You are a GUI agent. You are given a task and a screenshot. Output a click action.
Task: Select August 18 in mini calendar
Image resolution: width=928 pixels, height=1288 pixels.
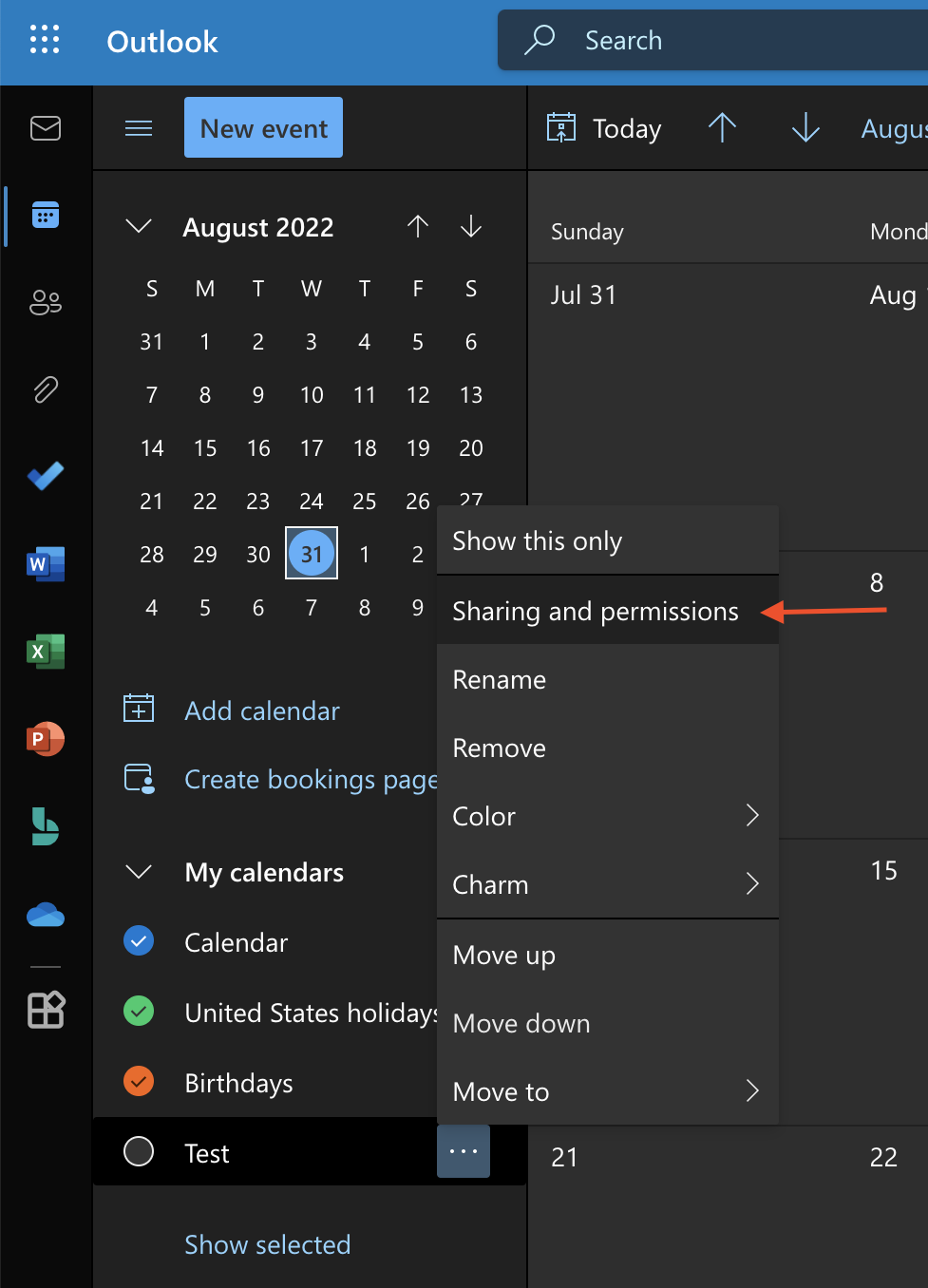coord(365,447)
